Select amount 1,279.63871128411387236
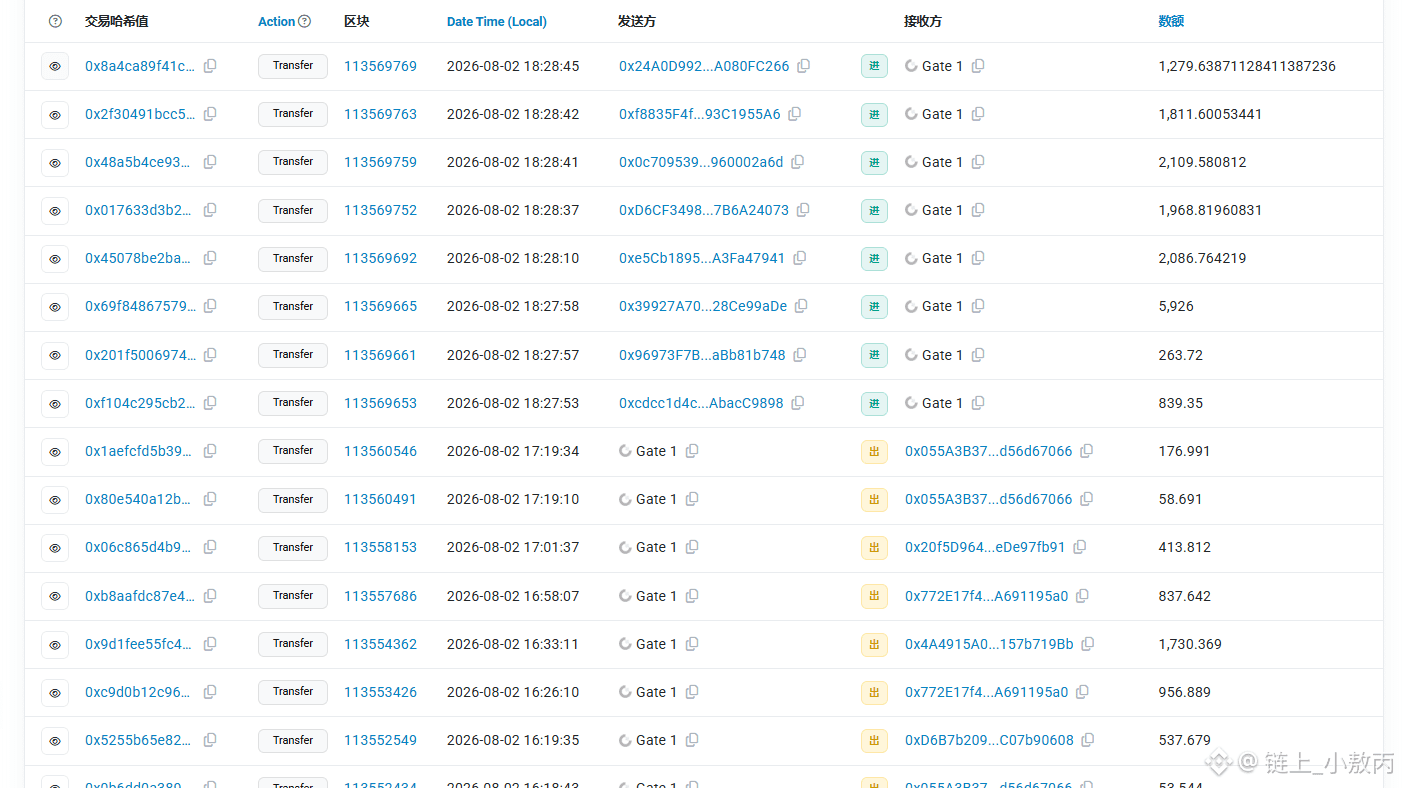Viewport: 1402px width, 788px height. [x=1247, y=66]
